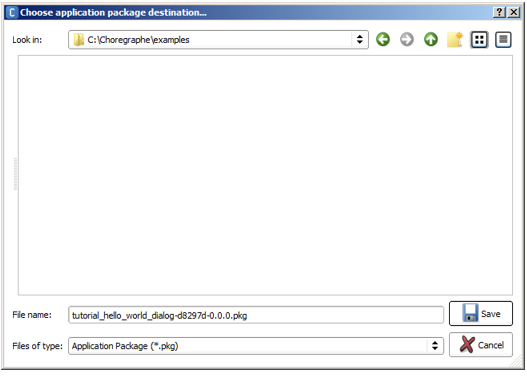Navigate up to the parent directory
Image resolution: width=527 pixels, height=379 pixels.
[431, 40]
